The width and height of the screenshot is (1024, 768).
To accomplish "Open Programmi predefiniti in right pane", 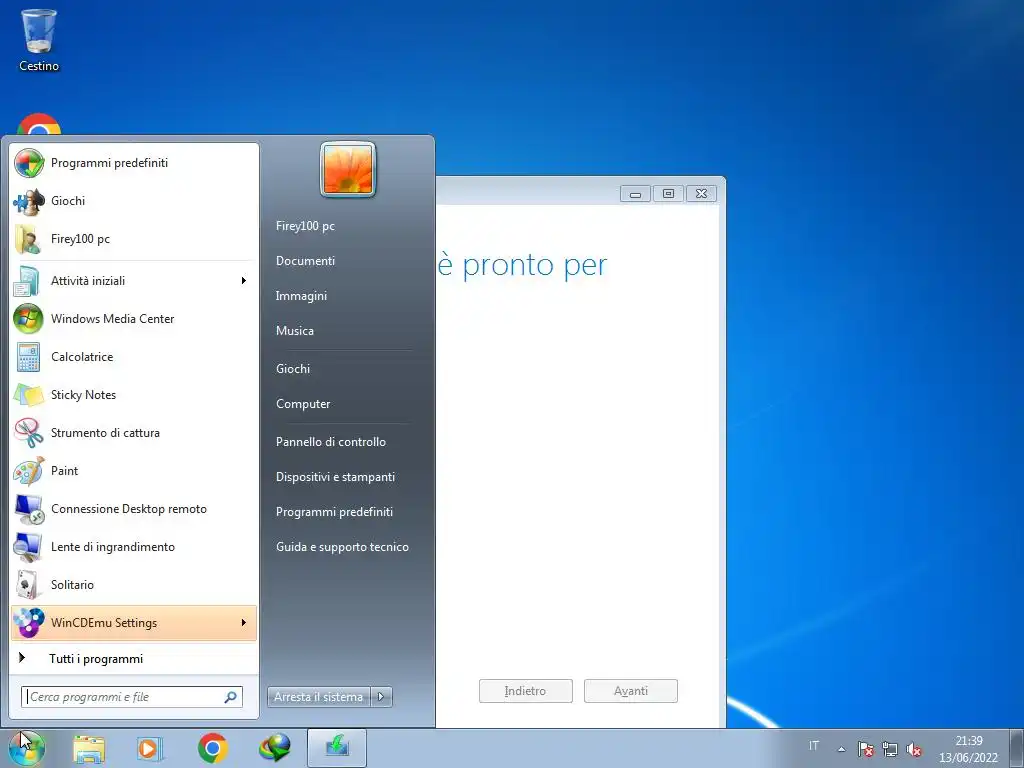I will pos(334,512).
